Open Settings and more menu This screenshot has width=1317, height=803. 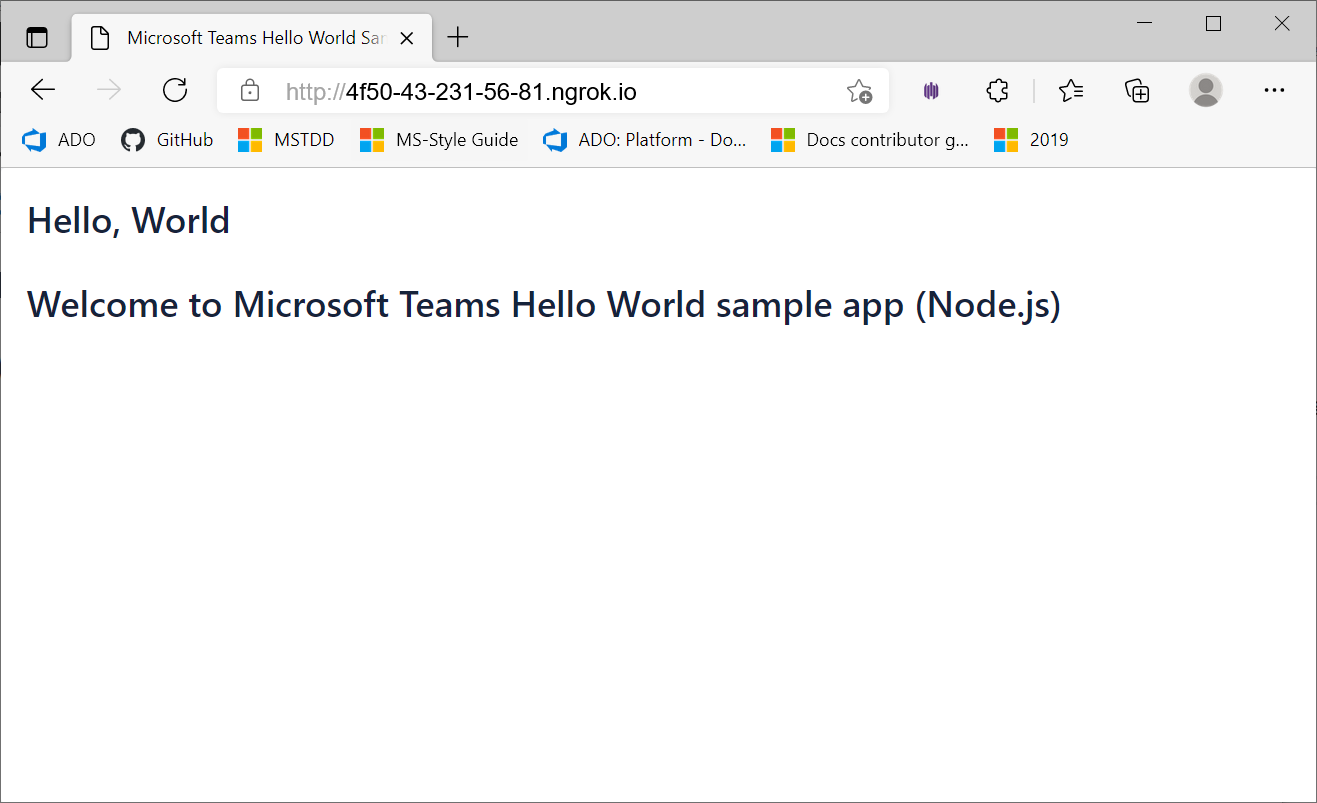1274,90
